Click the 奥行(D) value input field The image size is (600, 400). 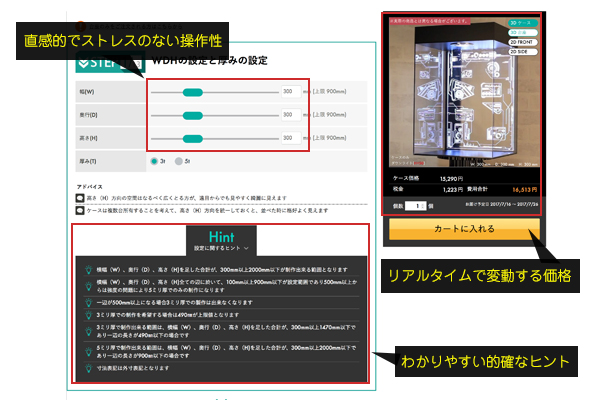point(289,116)
